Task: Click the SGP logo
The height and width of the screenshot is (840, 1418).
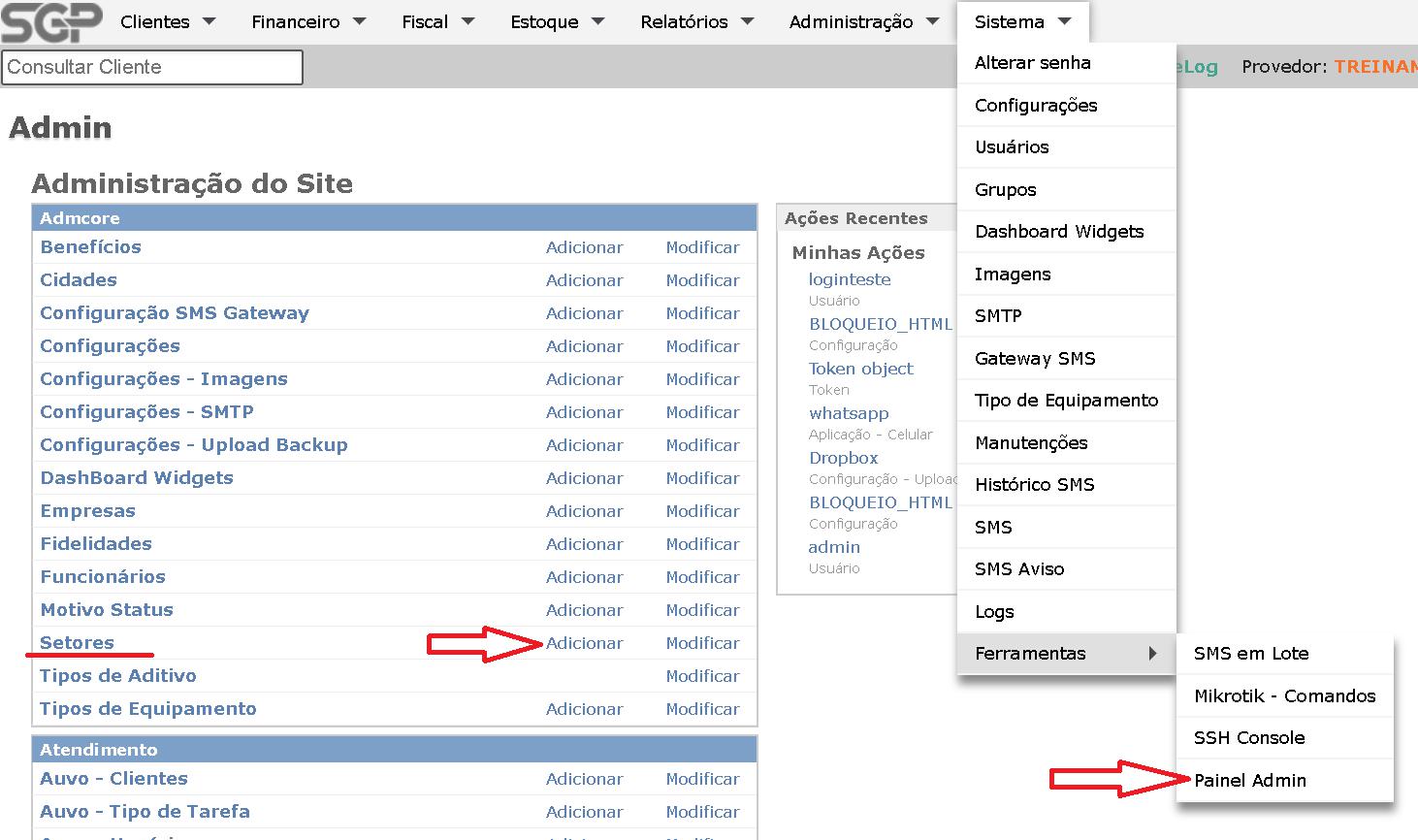Action: coord(50,21)
